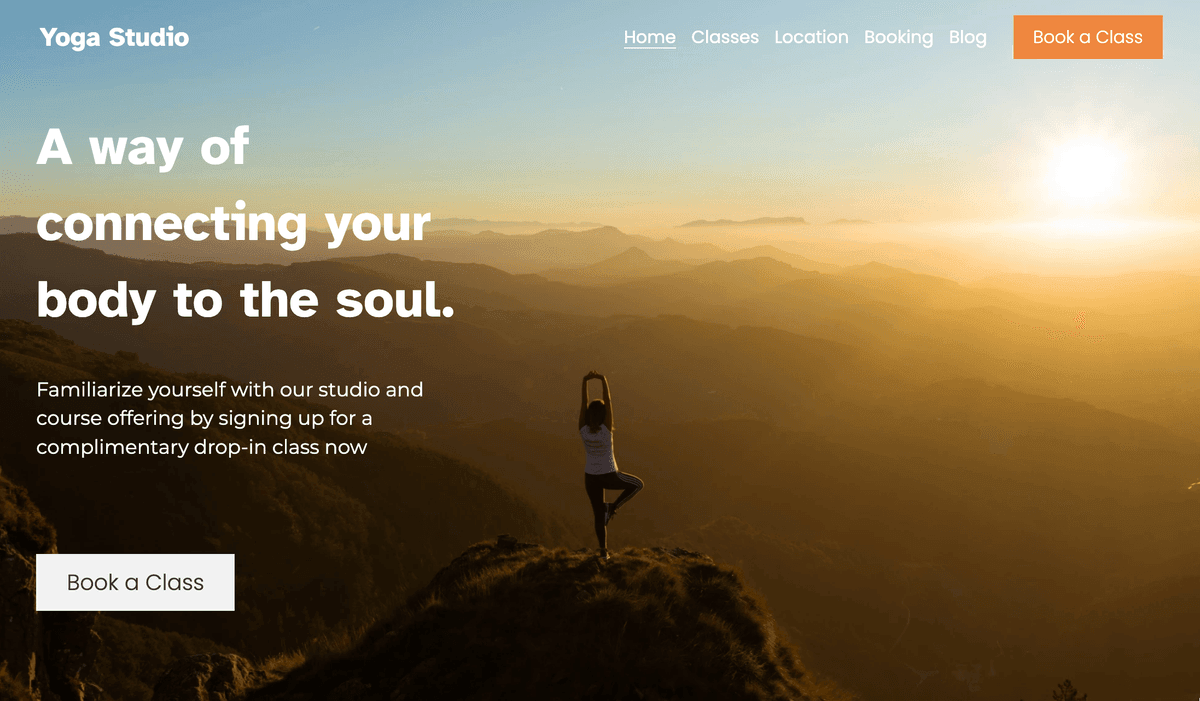Click the word "Studio" in the logo

[149, 37]
